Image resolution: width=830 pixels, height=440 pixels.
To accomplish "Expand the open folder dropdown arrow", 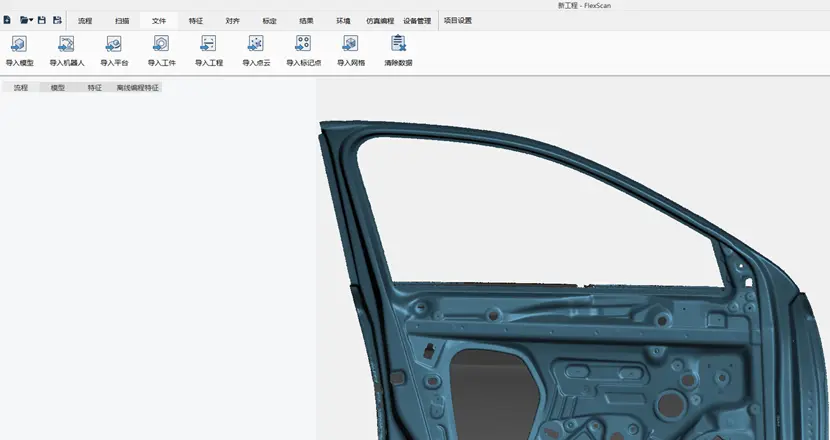I will tap(32, 20).
